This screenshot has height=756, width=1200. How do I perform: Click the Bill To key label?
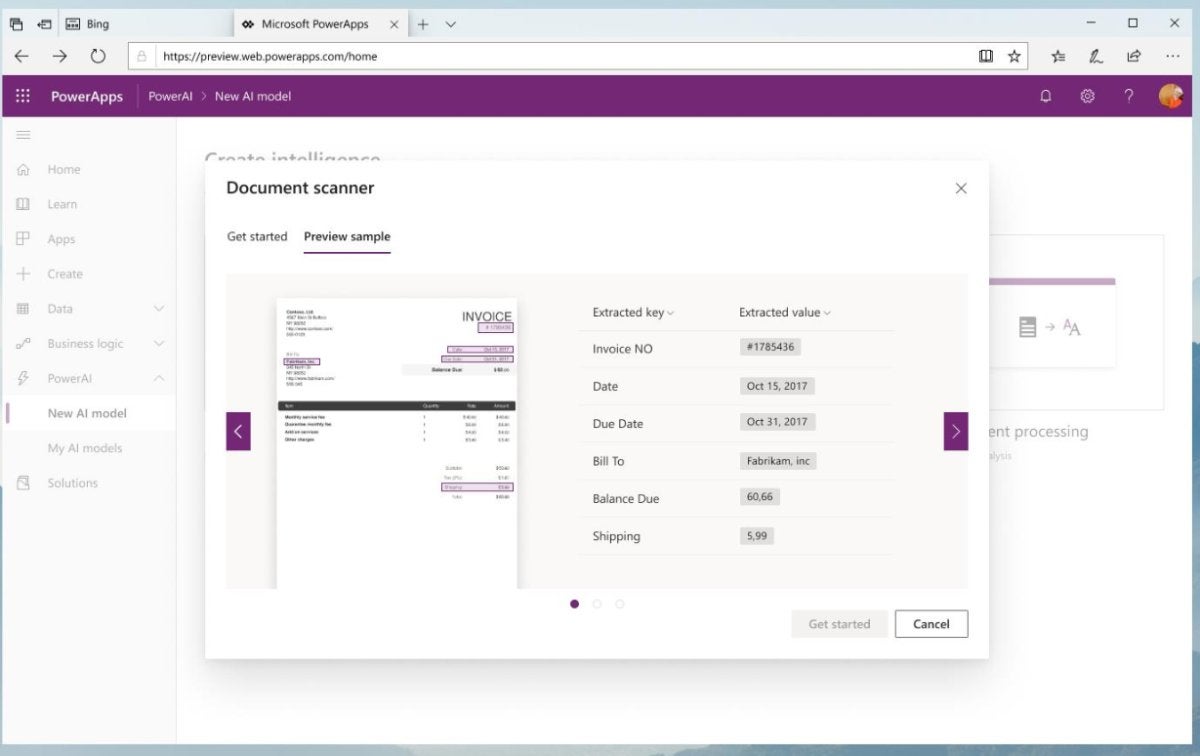point(609,461)
